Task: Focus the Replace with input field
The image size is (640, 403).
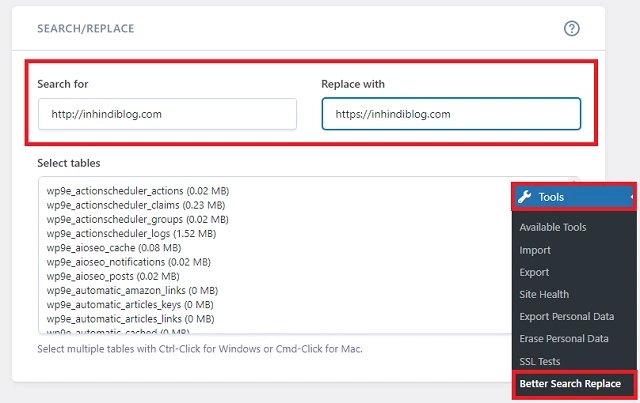Action: (x=451, y=114)
